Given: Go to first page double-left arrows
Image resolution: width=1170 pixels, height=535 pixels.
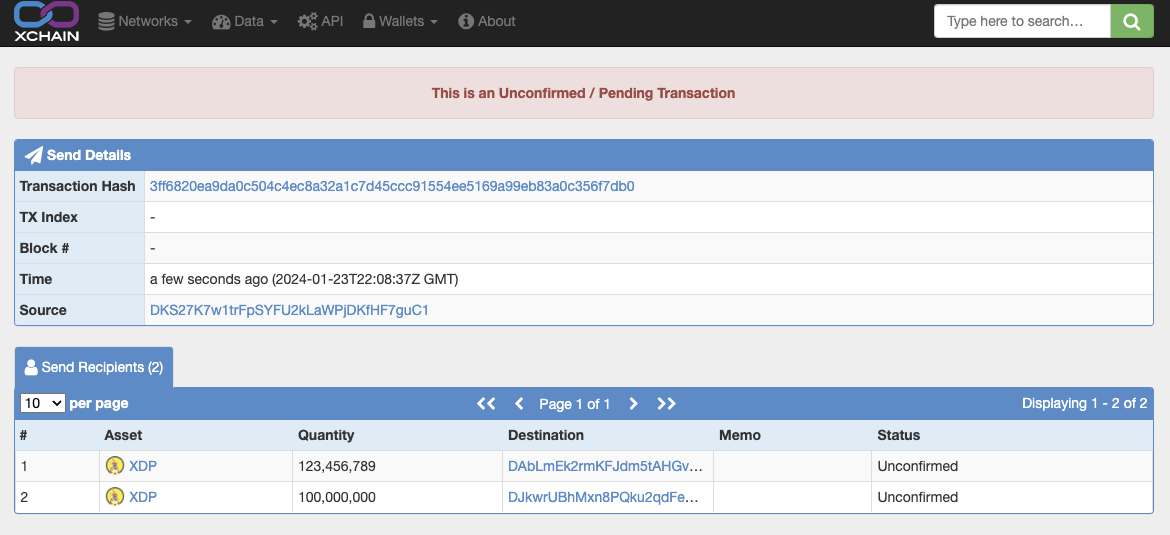Looking at the screenshot, I should (486, 404).
